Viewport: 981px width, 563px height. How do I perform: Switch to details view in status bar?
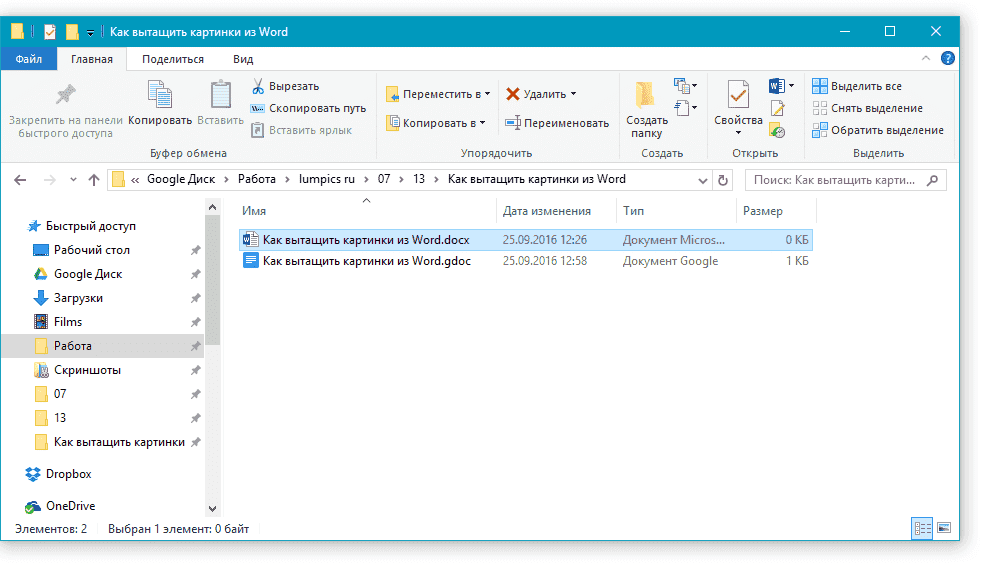tap(922, 527)
